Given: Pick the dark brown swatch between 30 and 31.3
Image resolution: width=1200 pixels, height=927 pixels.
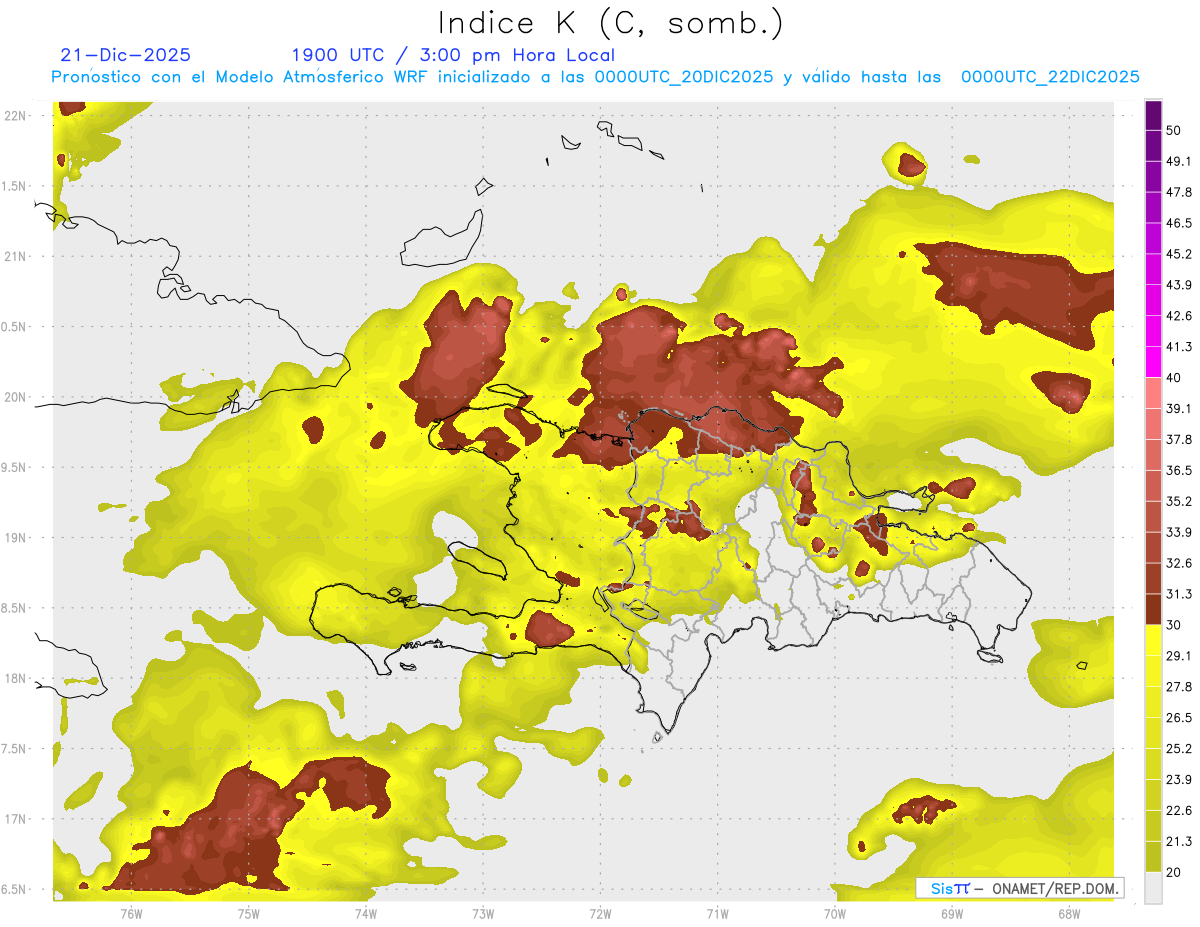Looking at the screenshot, I should click(1153, 609).
